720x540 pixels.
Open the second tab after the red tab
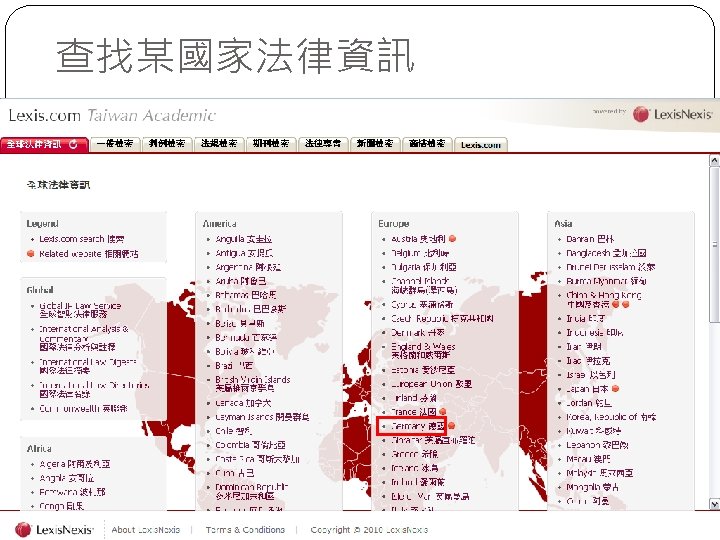(x=167, y=144)
